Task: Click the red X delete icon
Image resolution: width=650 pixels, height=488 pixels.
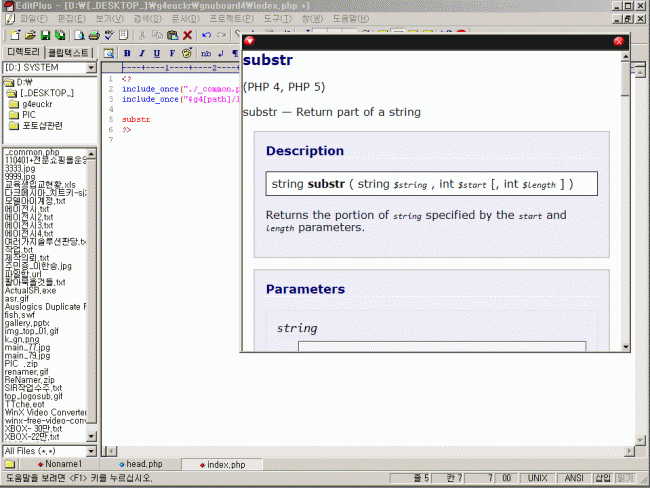Action: click(187, 35)
